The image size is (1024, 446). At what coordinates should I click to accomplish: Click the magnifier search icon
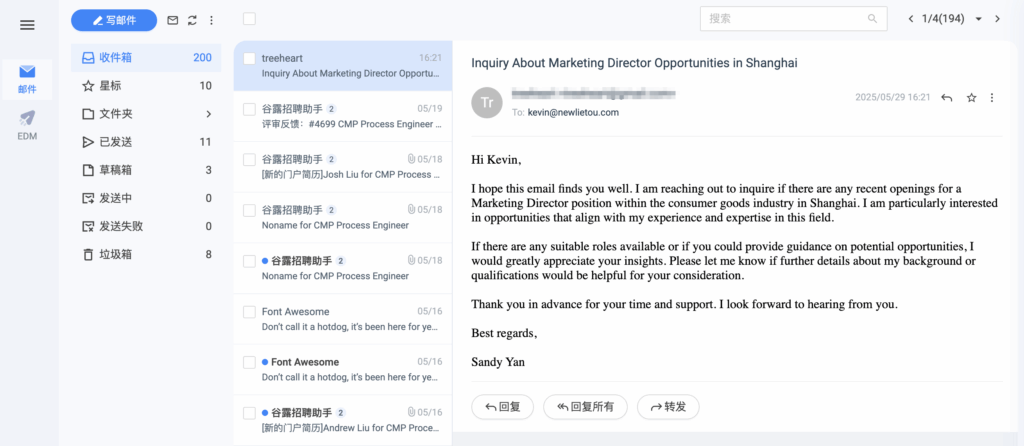[872, 19]
